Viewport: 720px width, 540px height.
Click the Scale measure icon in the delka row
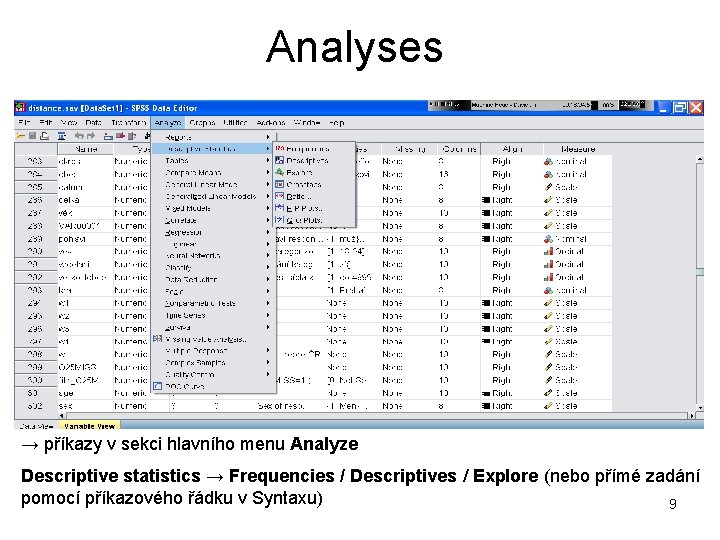tap(548, 200)
